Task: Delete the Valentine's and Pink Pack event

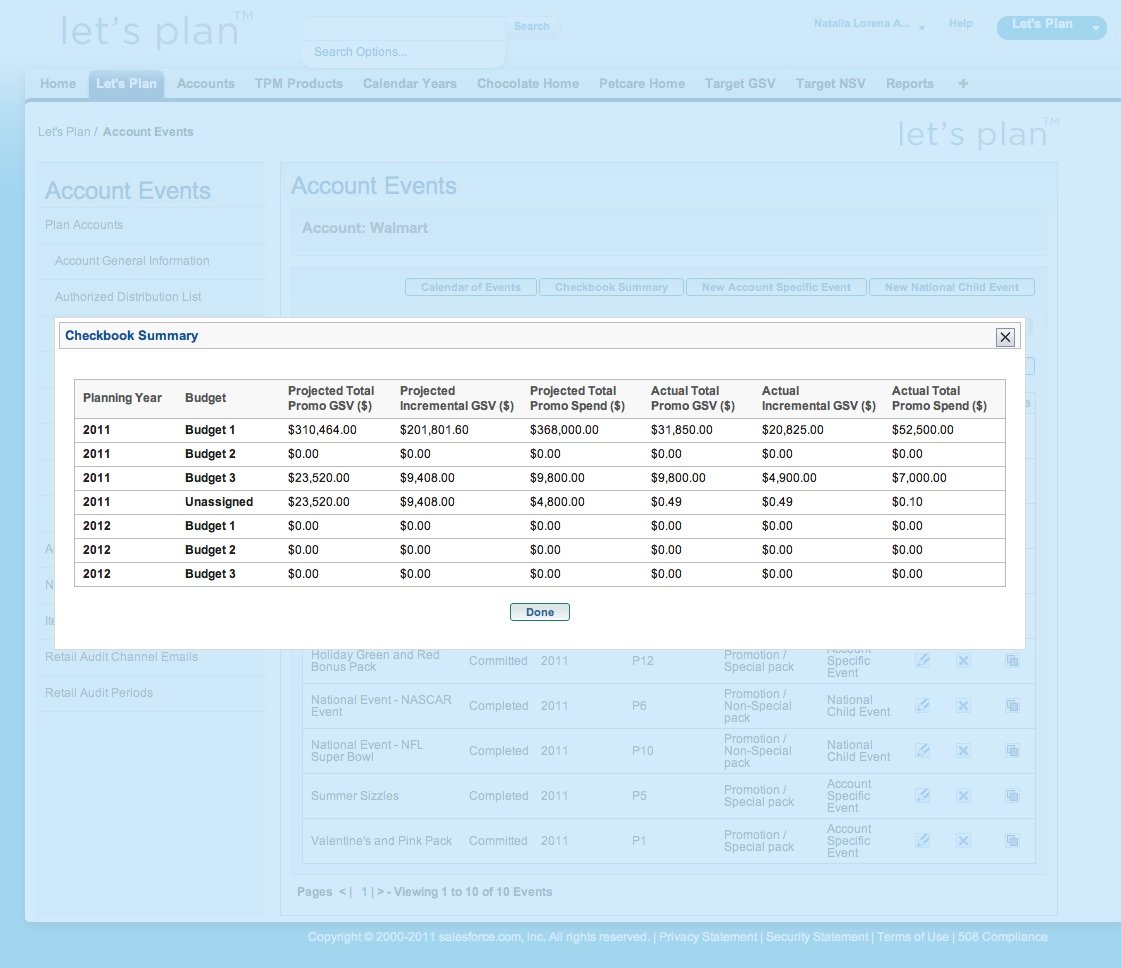Action: coord(963,841)
